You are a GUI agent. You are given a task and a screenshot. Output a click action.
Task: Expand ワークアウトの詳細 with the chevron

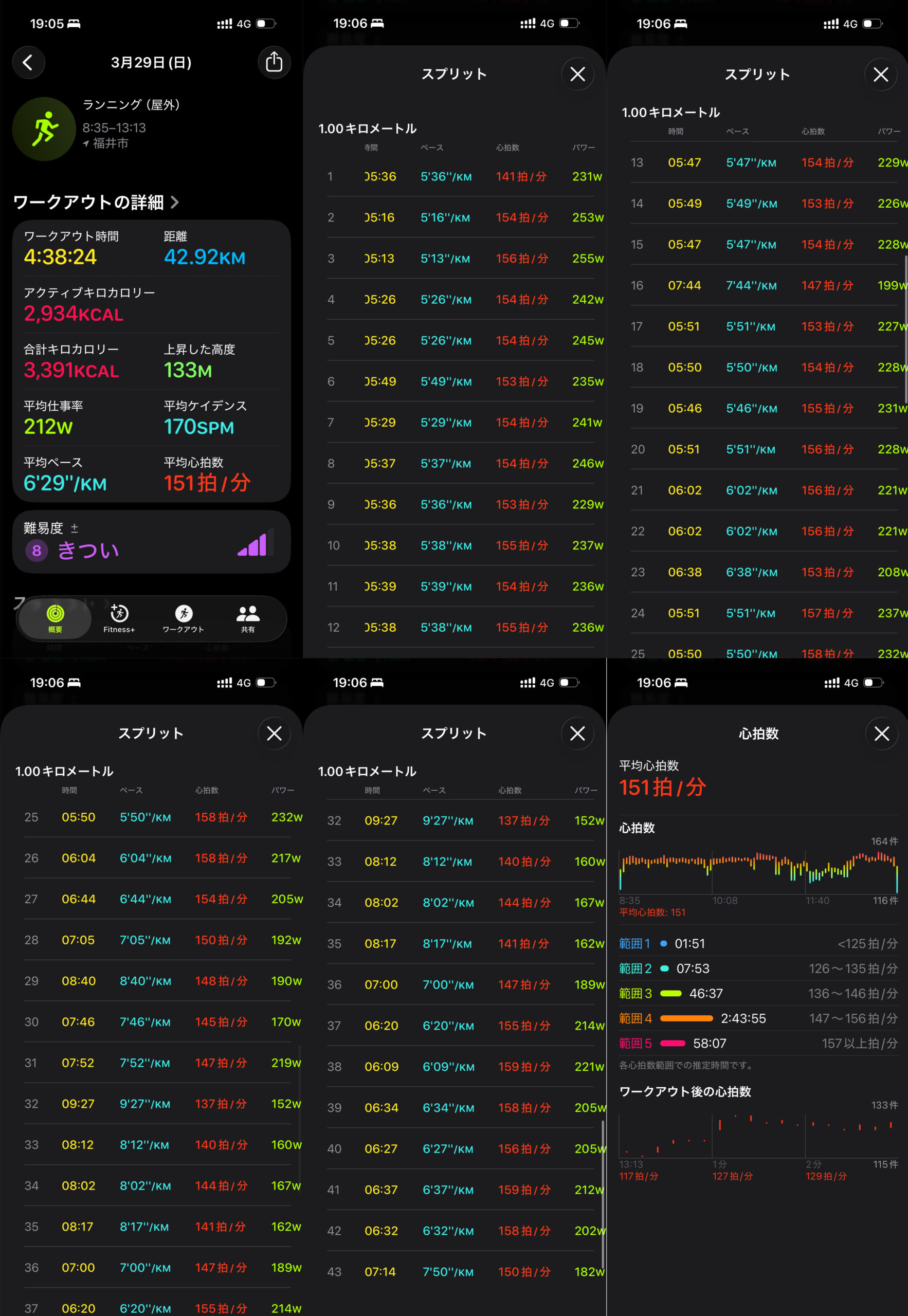click(x=175, y=202)
